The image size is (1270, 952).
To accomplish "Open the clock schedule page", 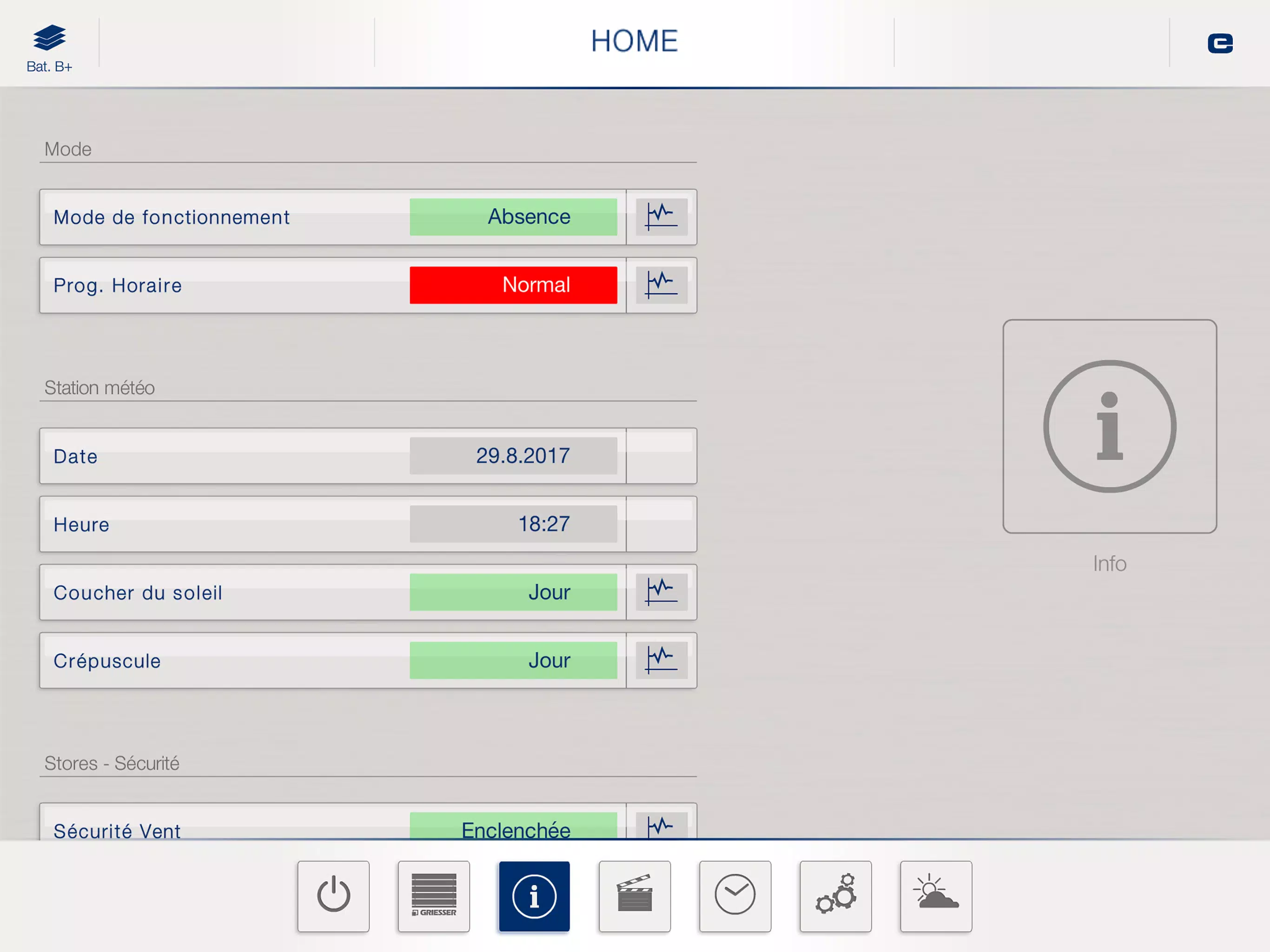I will coord(735,896).
